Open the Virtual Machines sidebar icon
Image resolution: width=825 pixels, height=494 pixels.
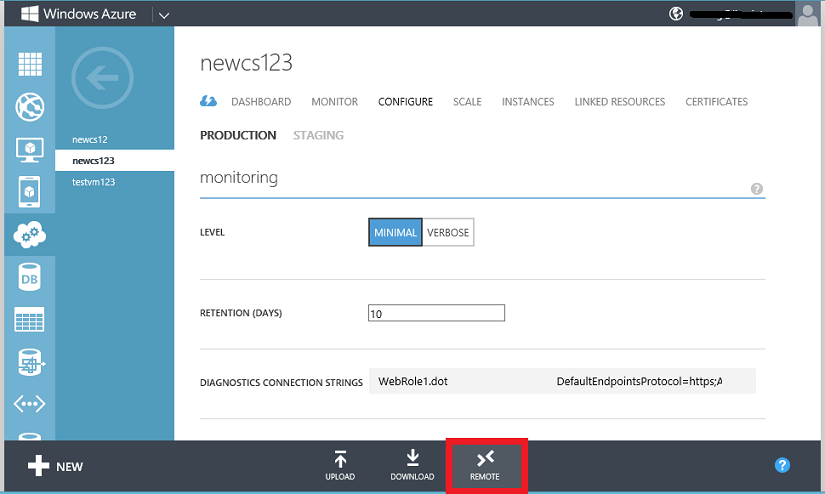click(30, 150)
